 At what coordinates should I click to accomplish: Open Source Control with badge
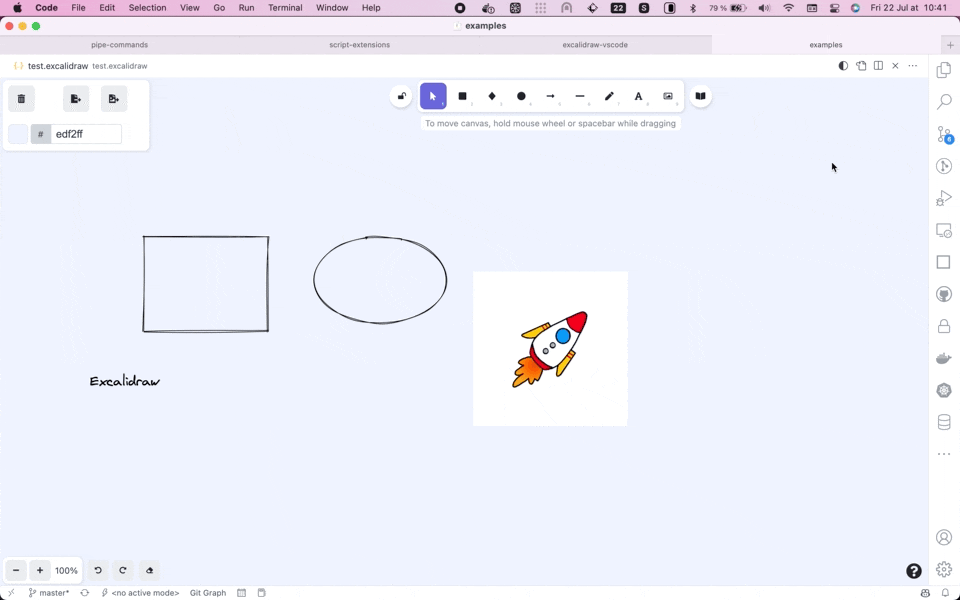(x=944, y=134)
